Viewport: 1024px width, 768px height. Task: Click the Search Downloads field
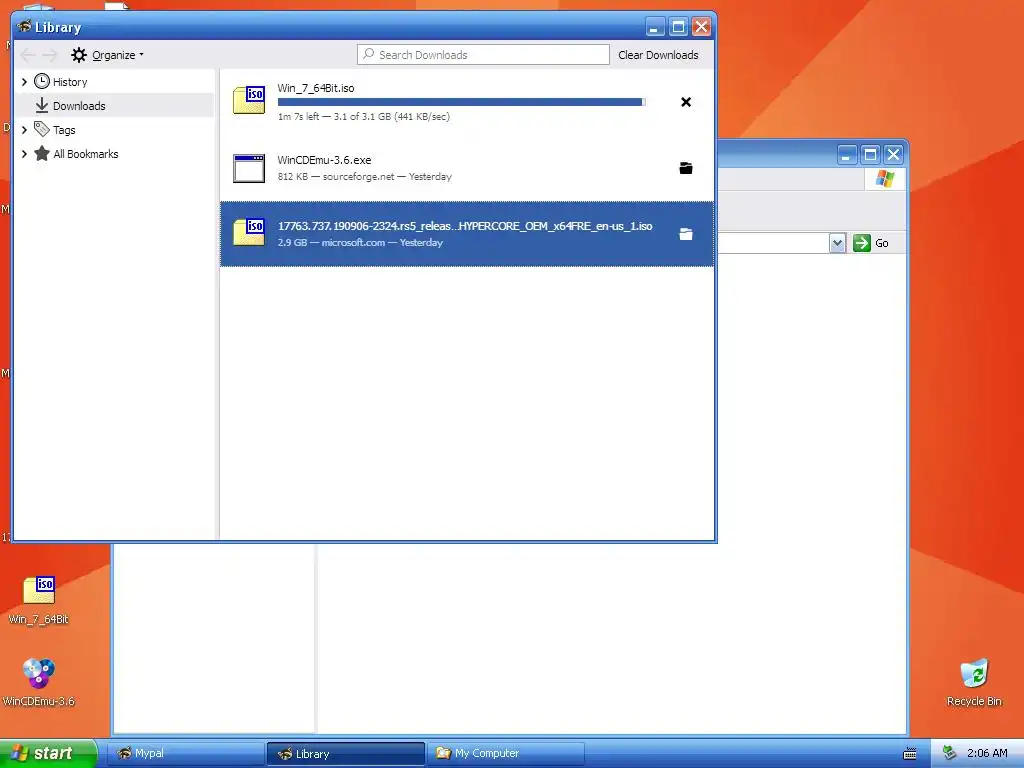coord(483,55)
